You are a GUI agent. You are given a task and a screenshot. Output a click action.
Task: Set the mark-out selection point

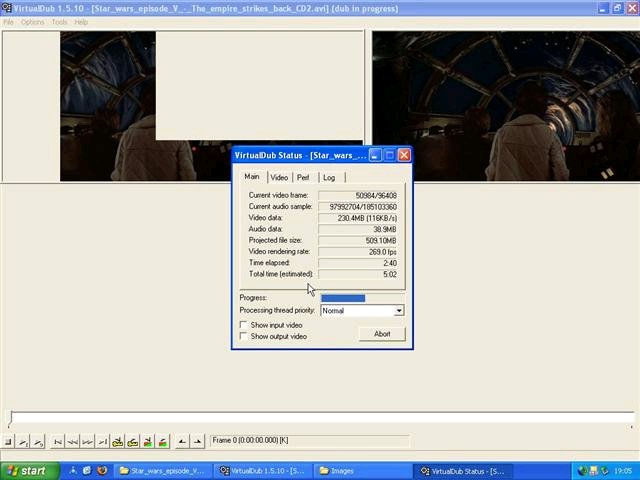tap(197, 442)
